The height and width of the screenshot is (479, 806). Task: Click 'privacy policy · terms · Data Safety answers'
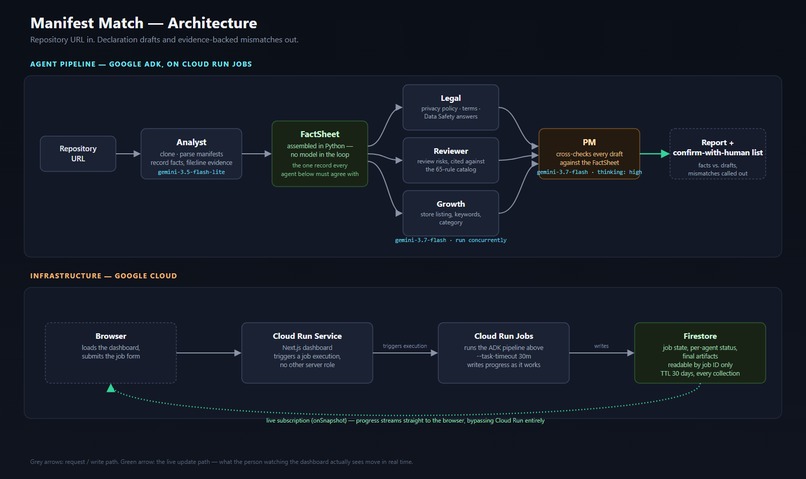(451, 113)
